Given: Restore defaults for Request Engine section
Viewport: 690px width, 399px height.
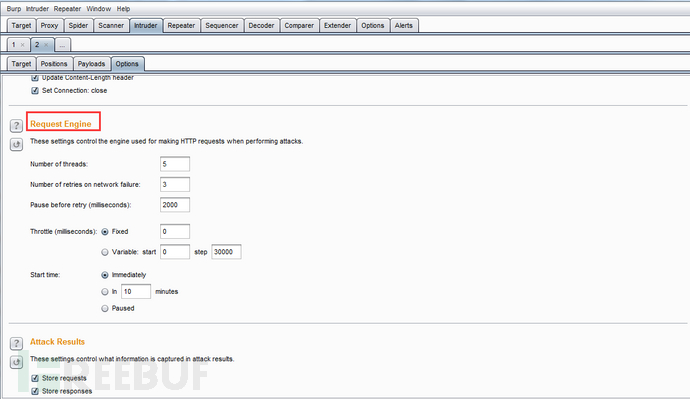Looking at the screenshot, I should pos(16,144).
